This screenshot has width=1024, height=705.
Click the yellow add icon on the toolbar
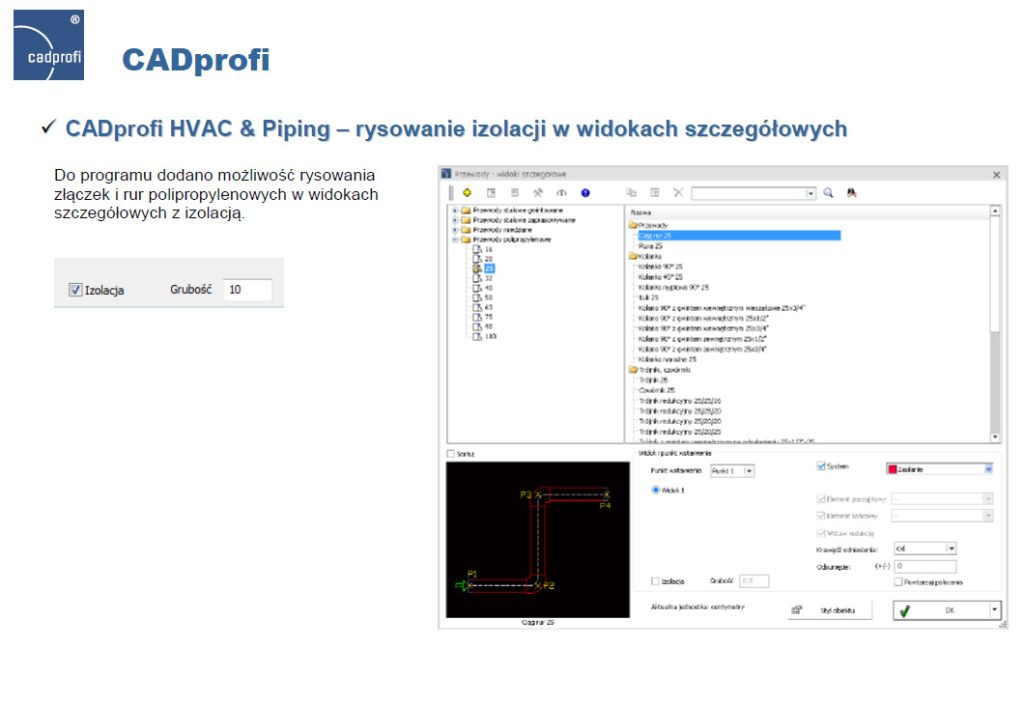466,192
